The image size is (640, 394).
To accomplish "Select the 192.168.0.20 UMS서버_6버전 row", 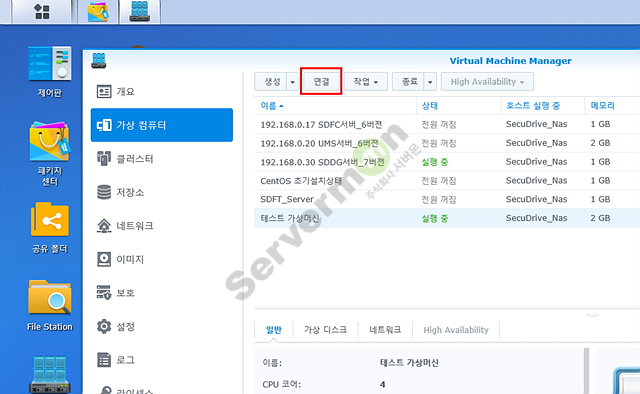I will pos(447,143).
